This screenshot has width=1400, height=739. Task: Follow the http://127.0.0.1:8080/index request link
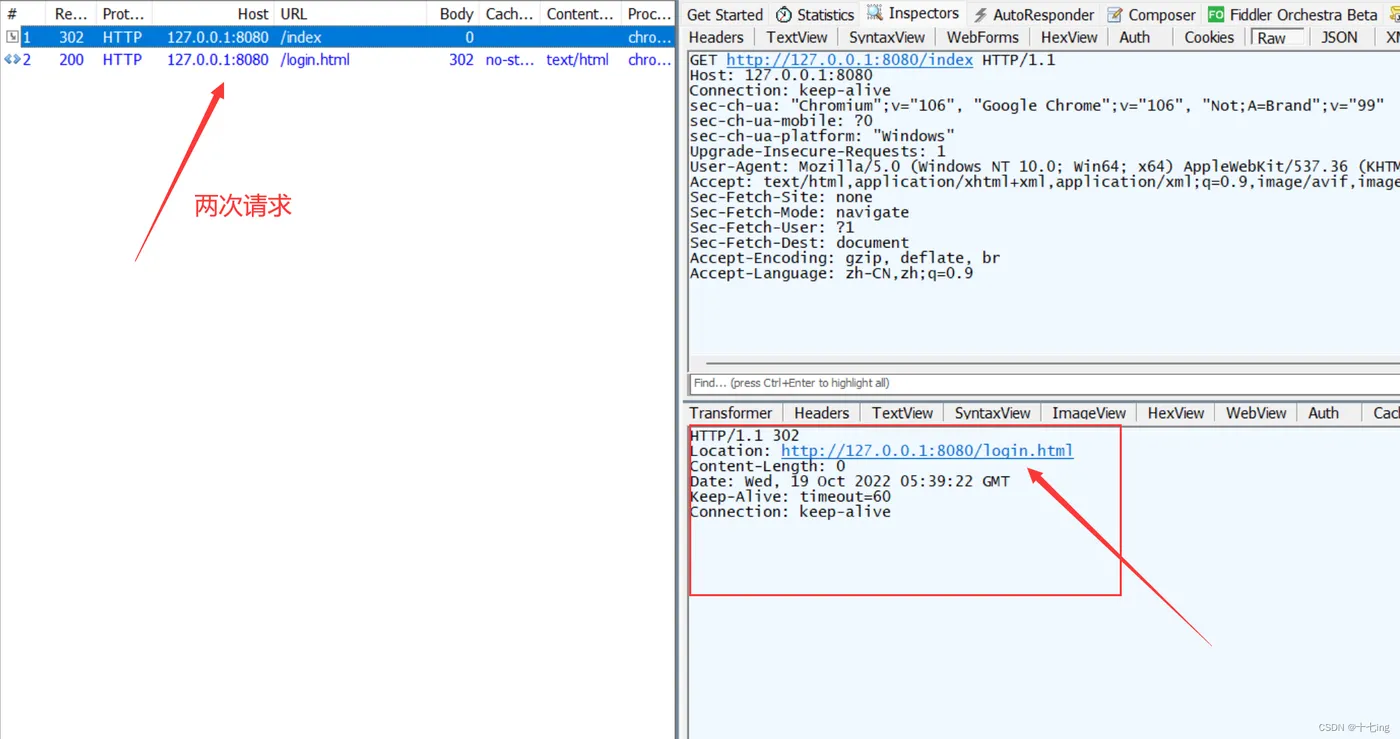coord(849,60)
